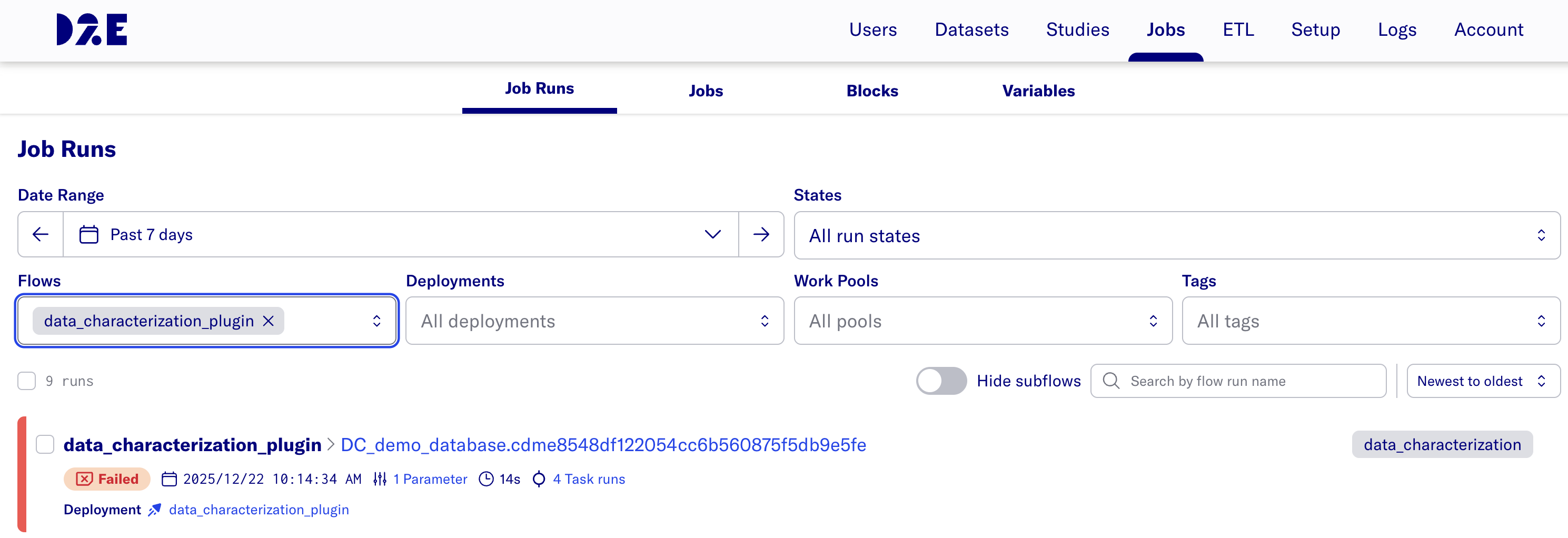
Task: Remove data_characterization_plugin flow filter chip
Action: [269, 321]
